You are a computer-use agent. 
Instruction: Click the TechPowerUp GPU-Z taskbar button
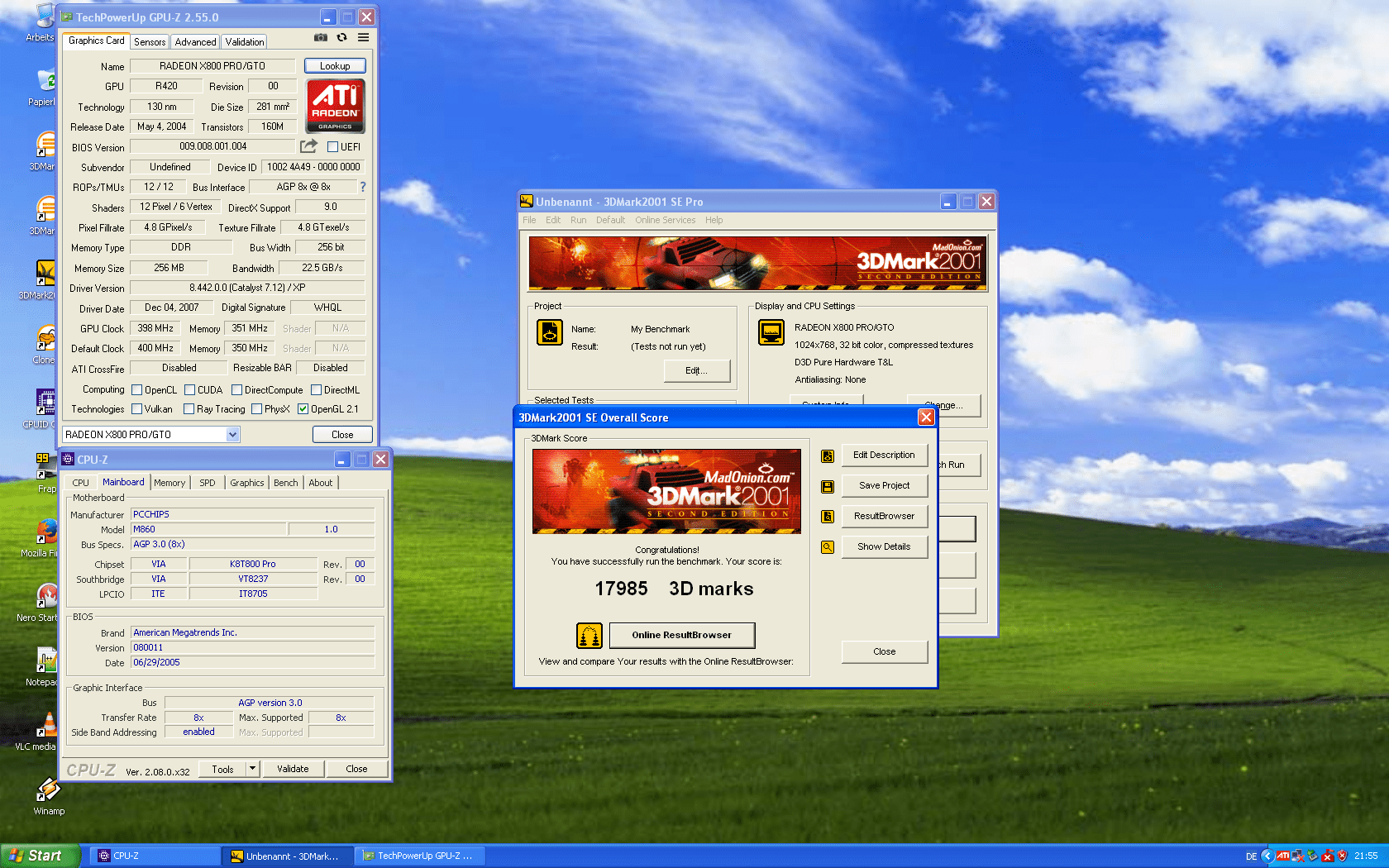pos(420,856)
